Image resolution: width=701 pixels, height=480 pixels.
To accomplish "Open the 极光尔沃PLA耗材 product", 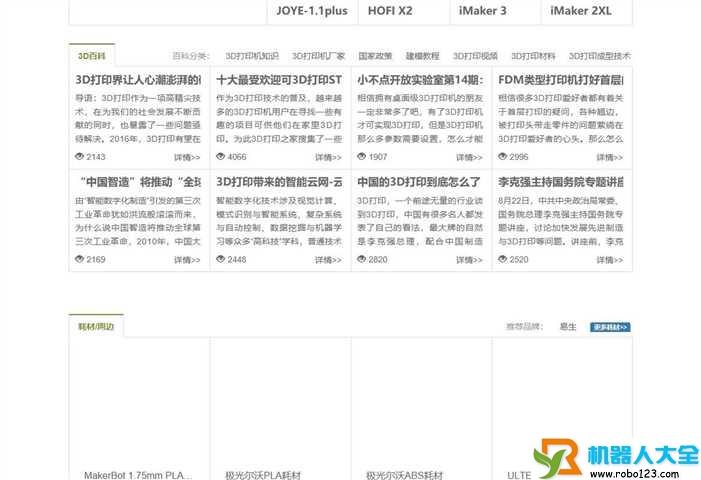I will pos(263,475).
